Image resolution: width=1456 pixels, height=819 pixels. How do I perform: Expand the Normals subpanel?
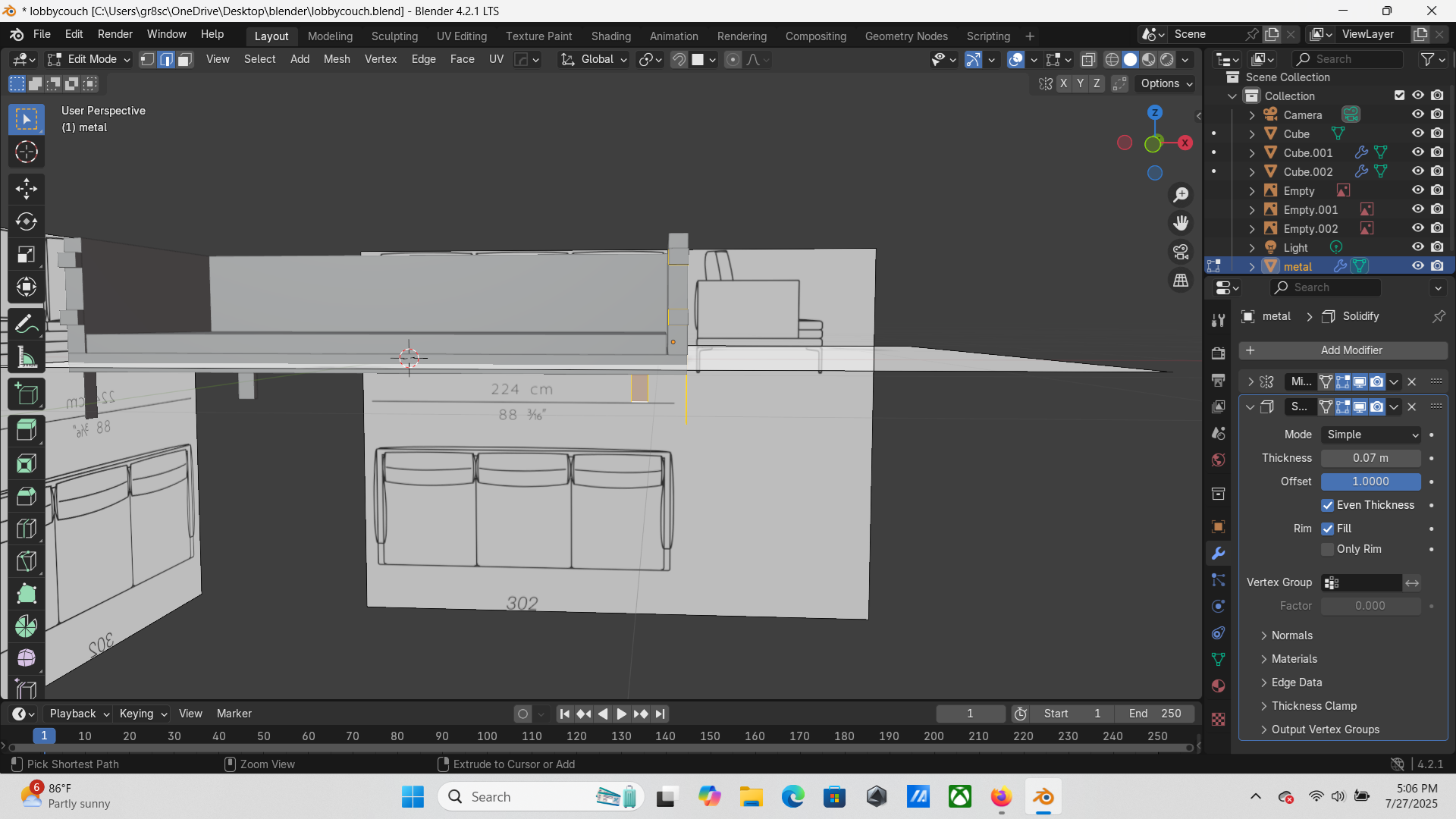[1292, 635]
